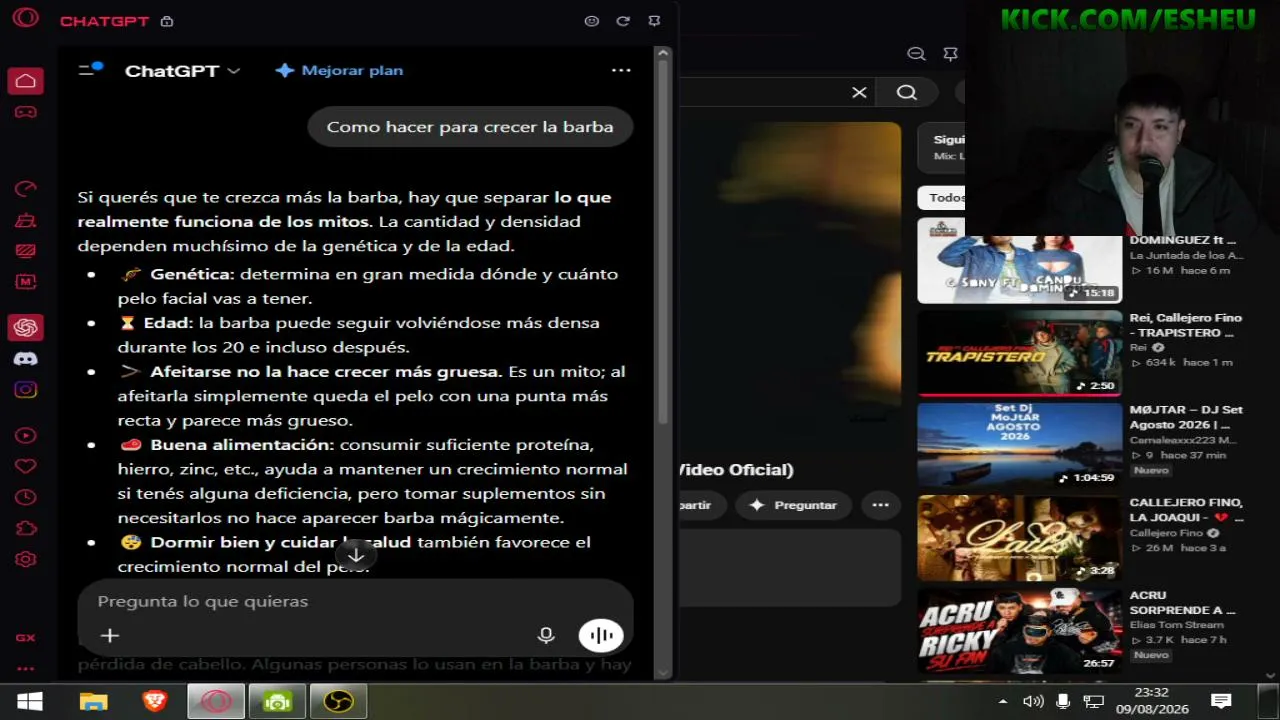Image resolution: width=1280 pixels, height=720 pixels.
Task: Expand the ChatGPT model dropdown
Action: point(182,71)
